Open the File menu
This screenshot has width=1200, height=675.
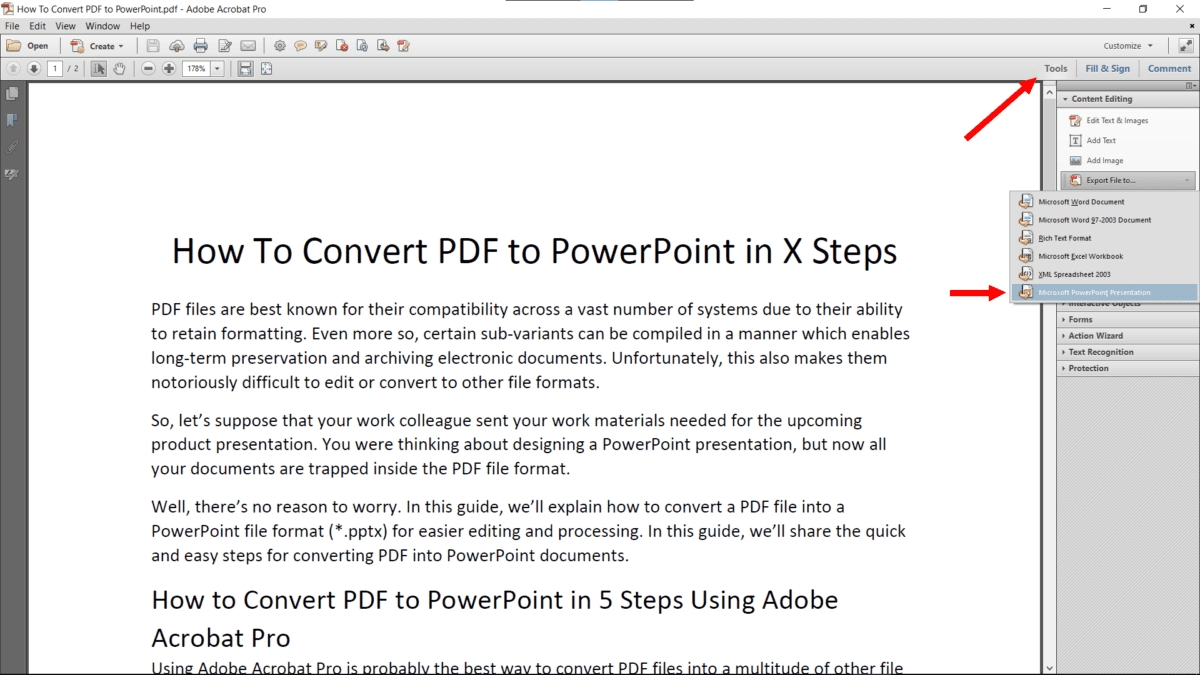pyautogui.click(x=12, y=26)
